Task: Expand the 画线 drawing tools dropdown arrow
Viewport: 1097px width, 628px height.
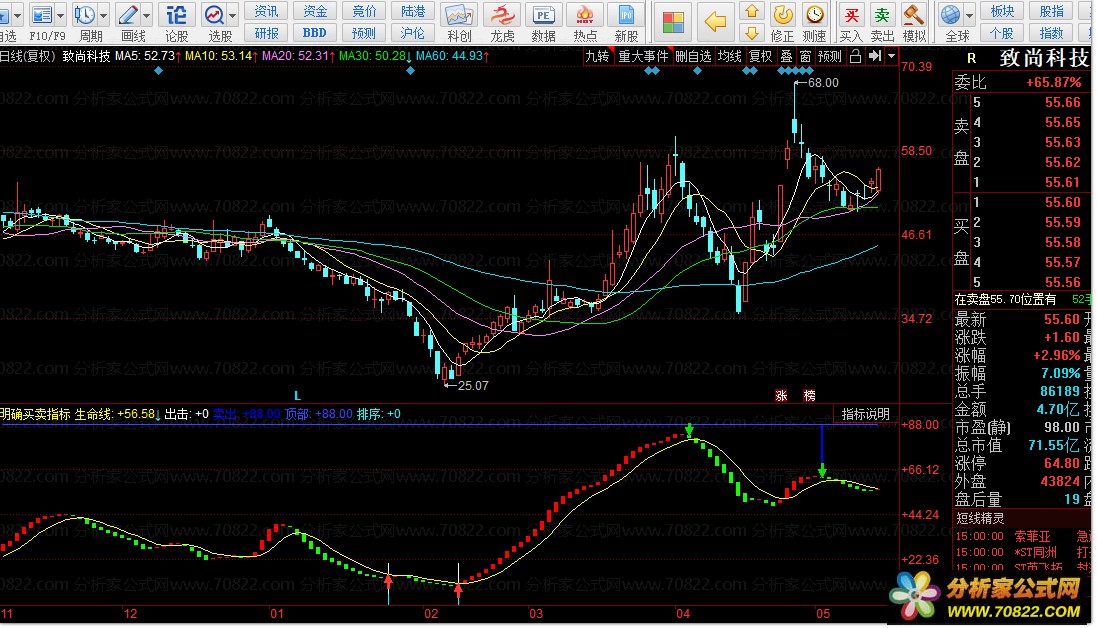Action: 146,15
